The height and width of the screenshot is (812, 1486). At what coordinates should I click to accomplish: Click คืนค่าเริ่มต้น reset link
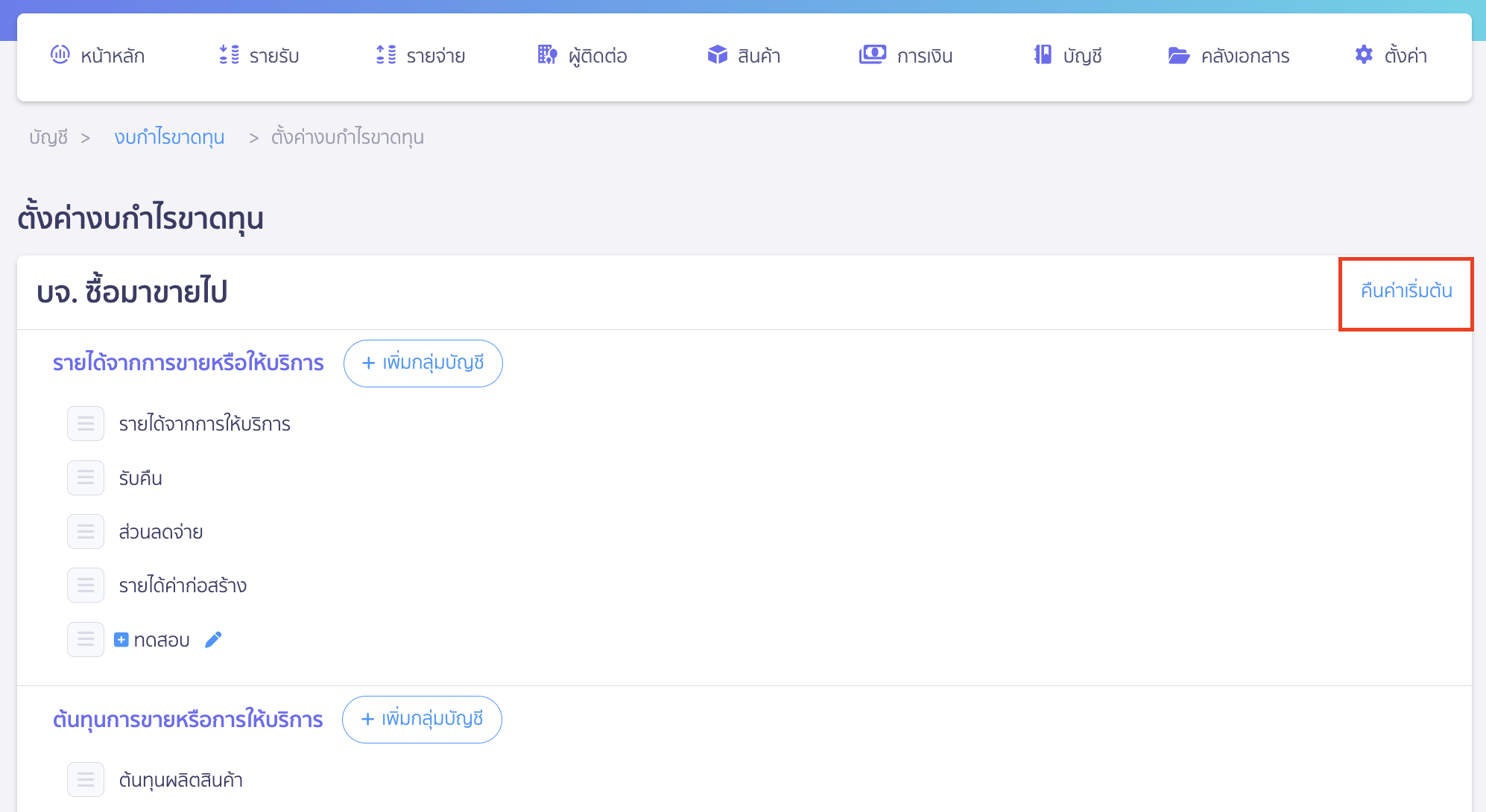click(x=1406, y=291)
